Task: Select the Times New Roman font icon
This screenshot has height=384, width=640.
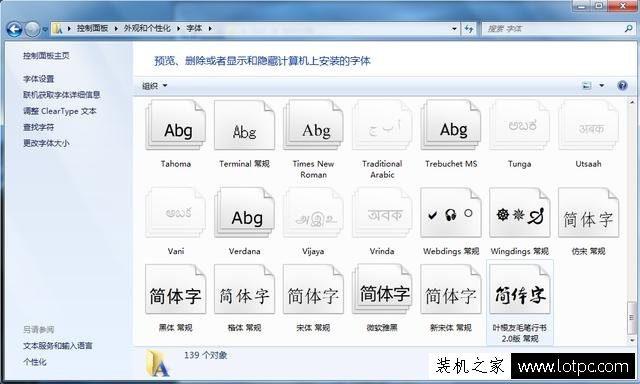Action: click(x=313, y=126)
